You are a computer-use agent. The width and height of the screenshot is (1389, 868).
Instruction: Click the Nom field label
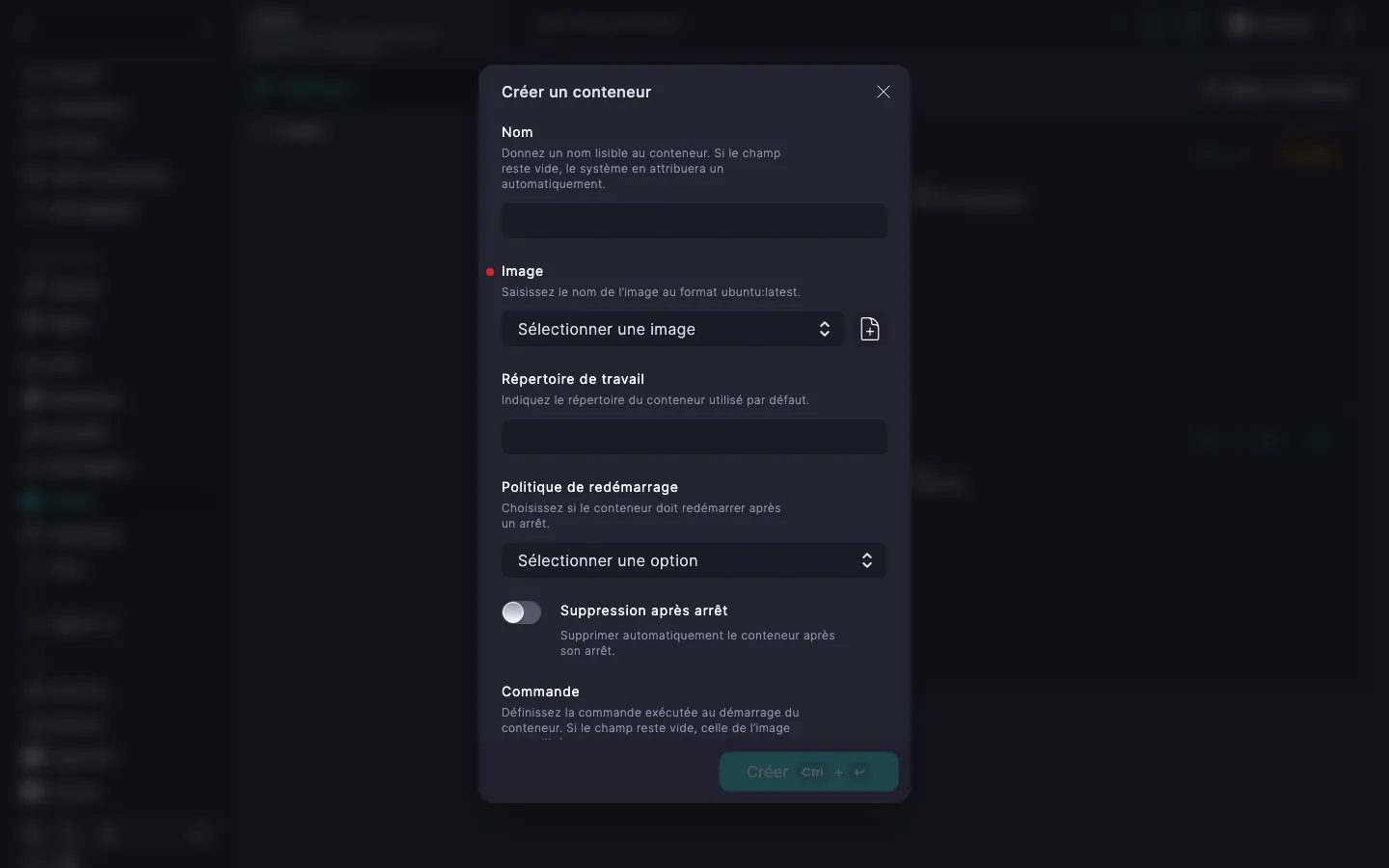(x=517, y=132)
